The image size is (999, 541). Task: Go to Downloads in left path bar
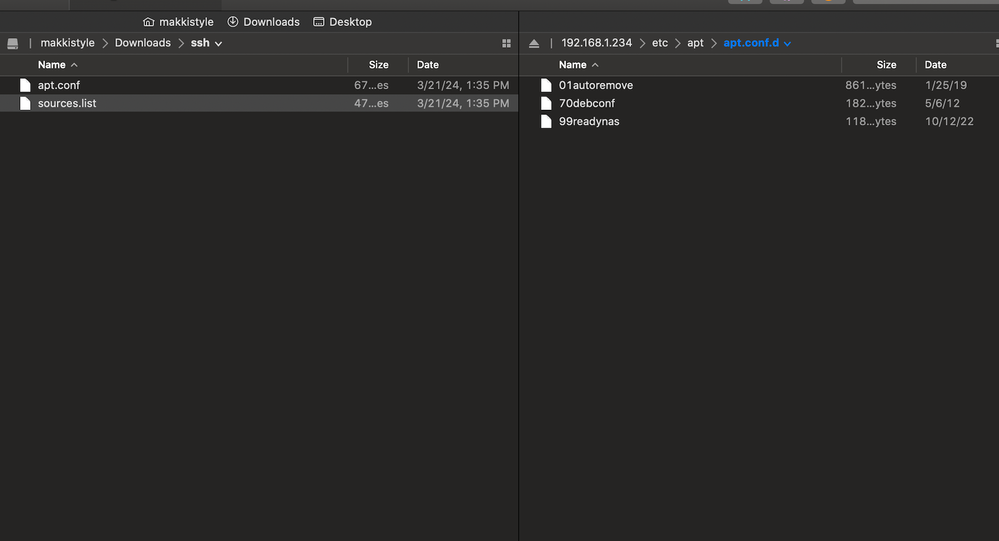click(142, 43)
